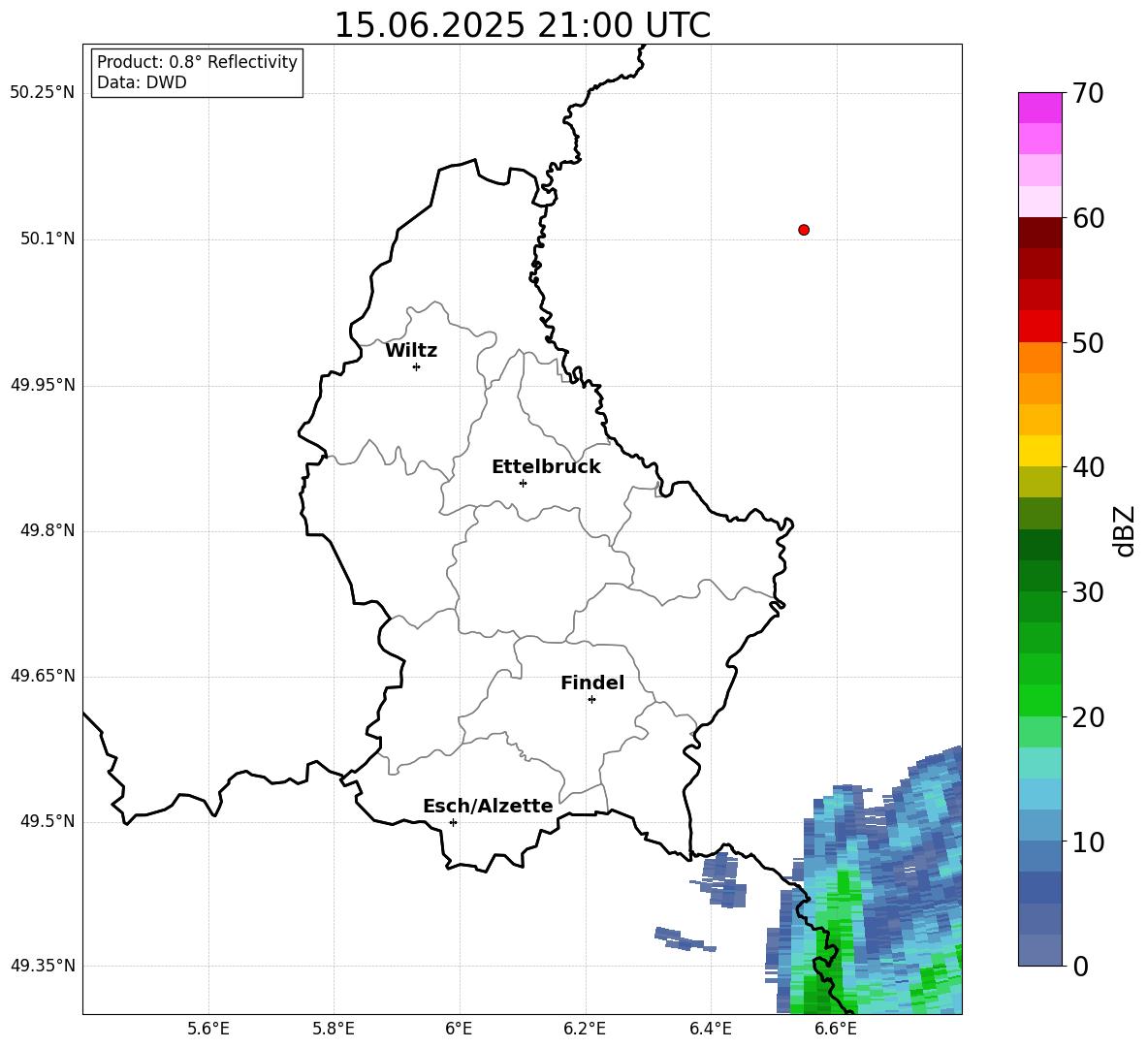Click the Wiltz location cross marker
The height and width of the screenshot is (1048, 1148).
(417, 366)
